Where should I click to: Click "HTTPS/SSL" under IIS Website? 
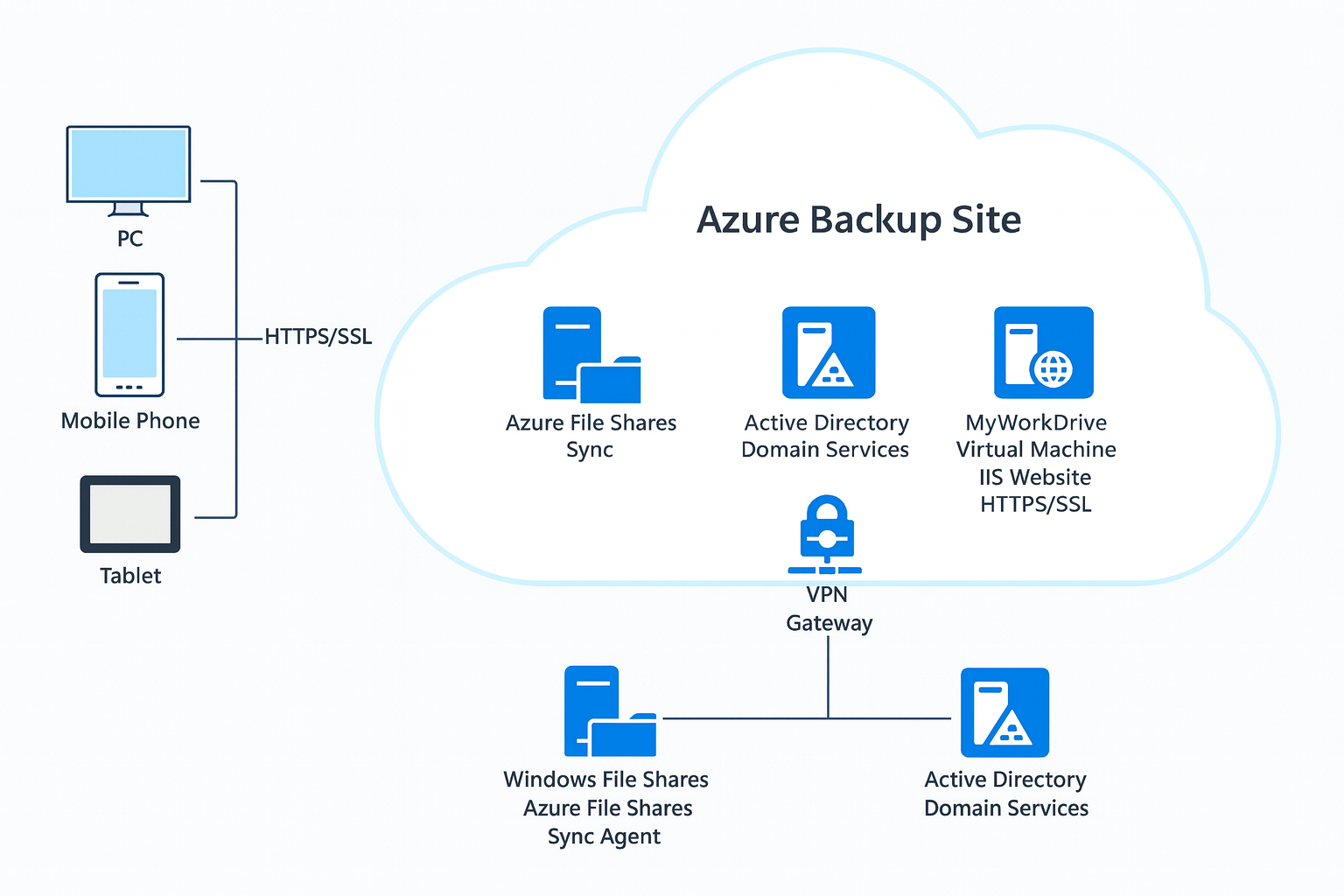(x=1036, y=505)
